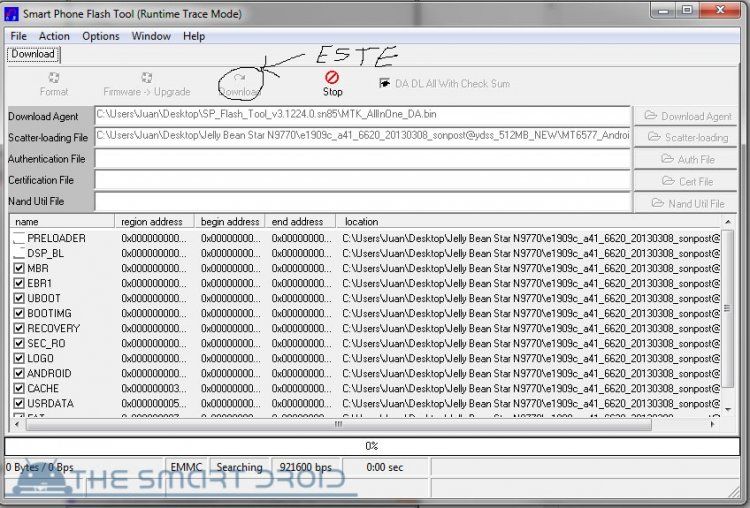Screen dimensions: 750x508
Task: Click the location column header
Action: [x=529, y=221]
